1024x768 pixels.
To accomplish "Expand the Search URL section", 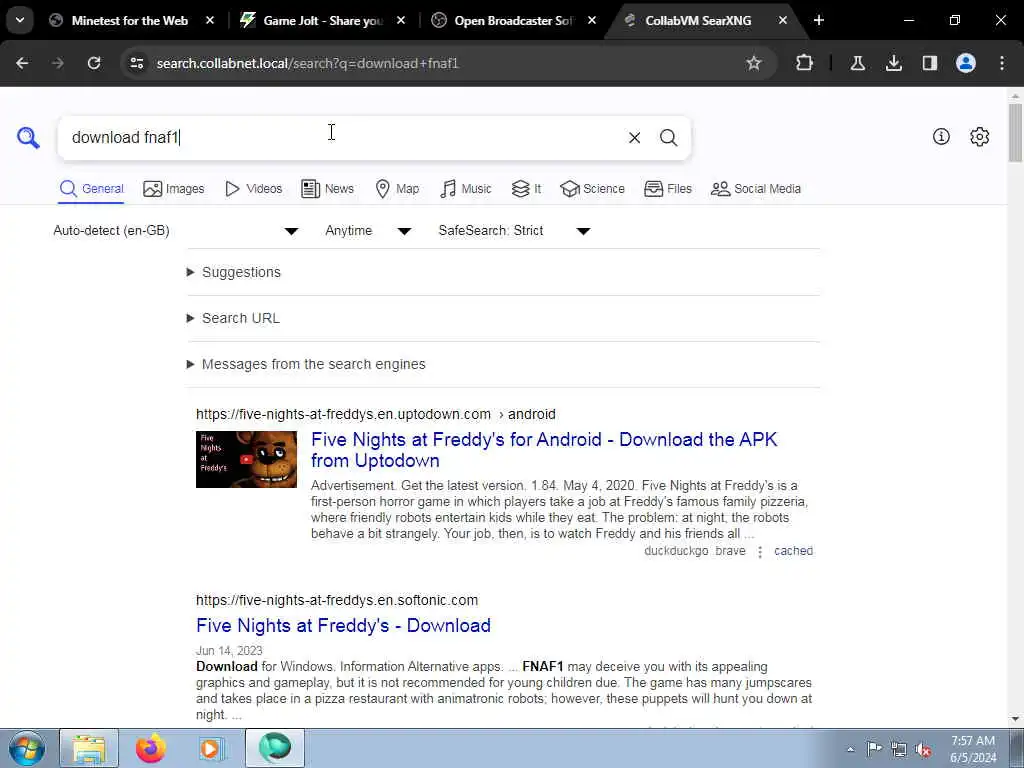I will 233,318.
